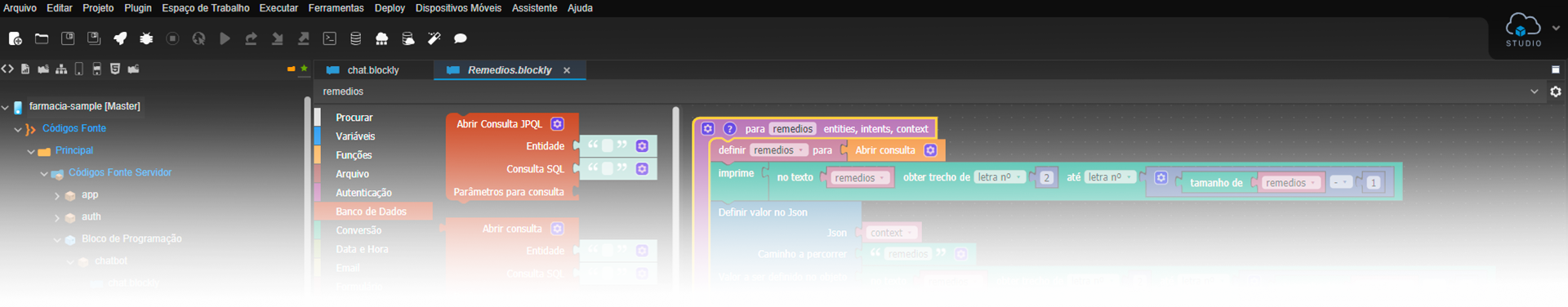Switch to the chat.blockly tab
Screen dimensions: 1568x307
pyautogui.click(x=372, y=70)
